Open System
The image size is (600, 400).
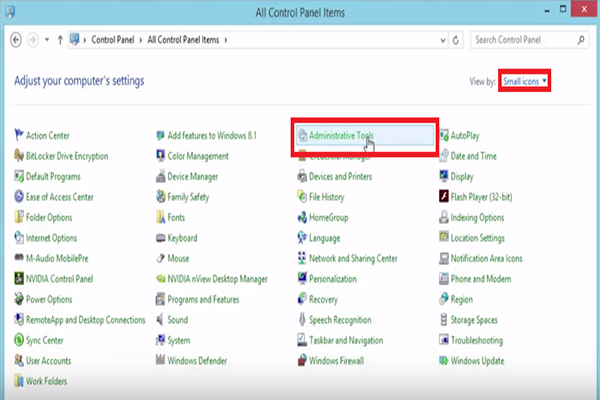179,340
